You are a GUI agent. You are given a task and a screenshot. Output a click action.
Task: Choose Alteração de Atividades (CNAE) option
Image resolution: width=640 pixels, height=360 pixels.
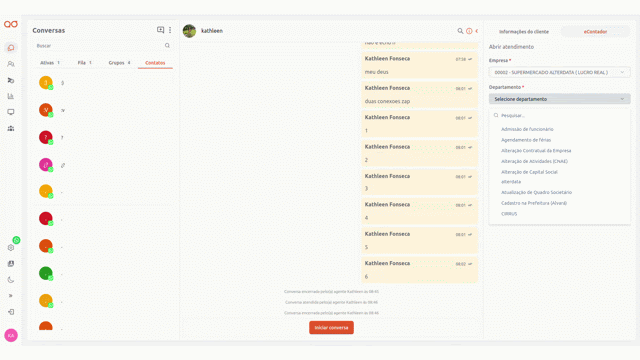(534, 161)
